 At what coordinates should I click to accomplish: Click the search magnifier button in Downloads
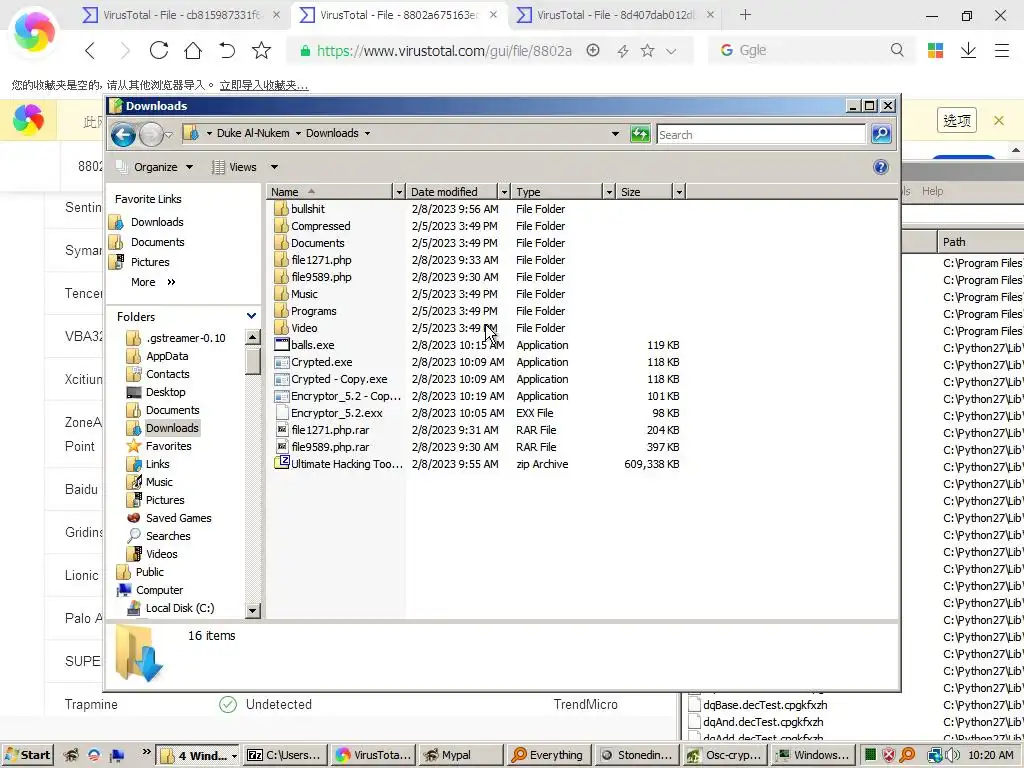881,134
